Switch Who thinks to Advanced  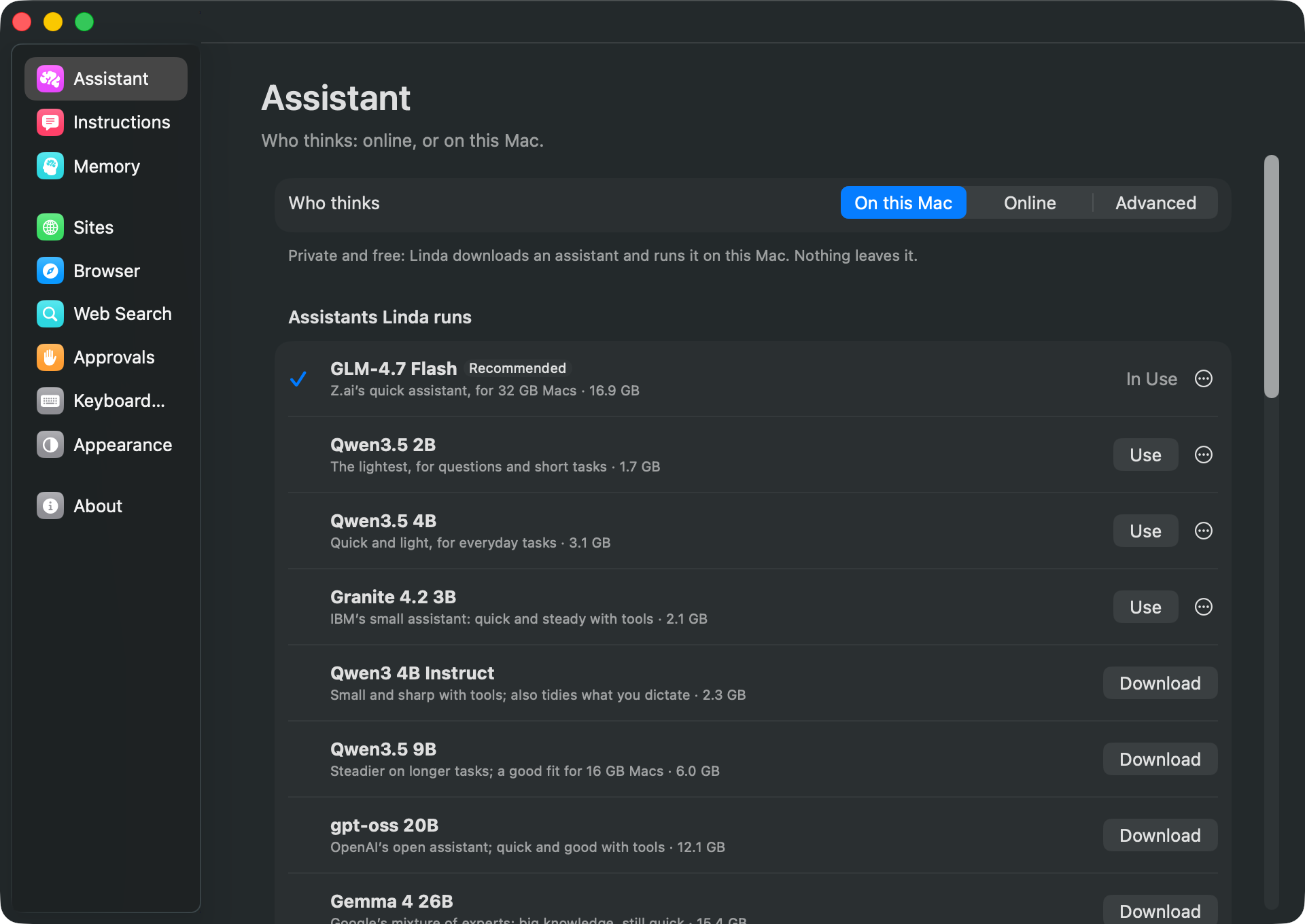click(1155, 202)
